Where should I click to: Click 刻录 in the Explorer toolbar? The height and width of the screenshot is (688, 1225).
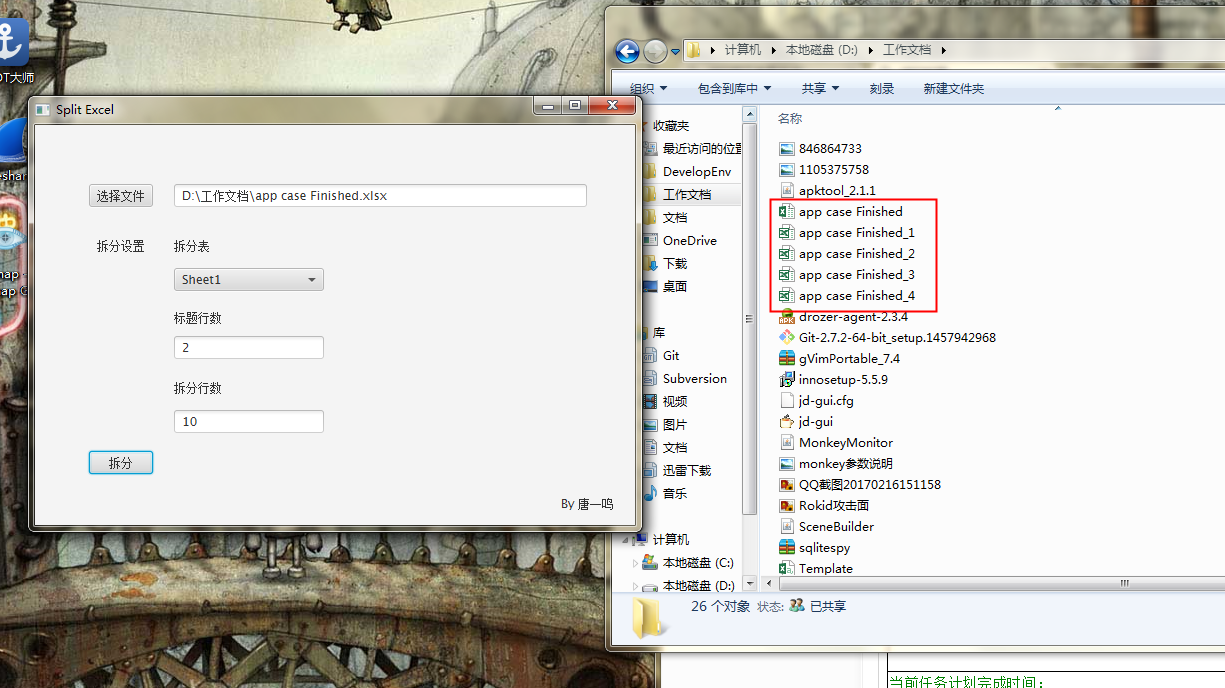point(882,89)
